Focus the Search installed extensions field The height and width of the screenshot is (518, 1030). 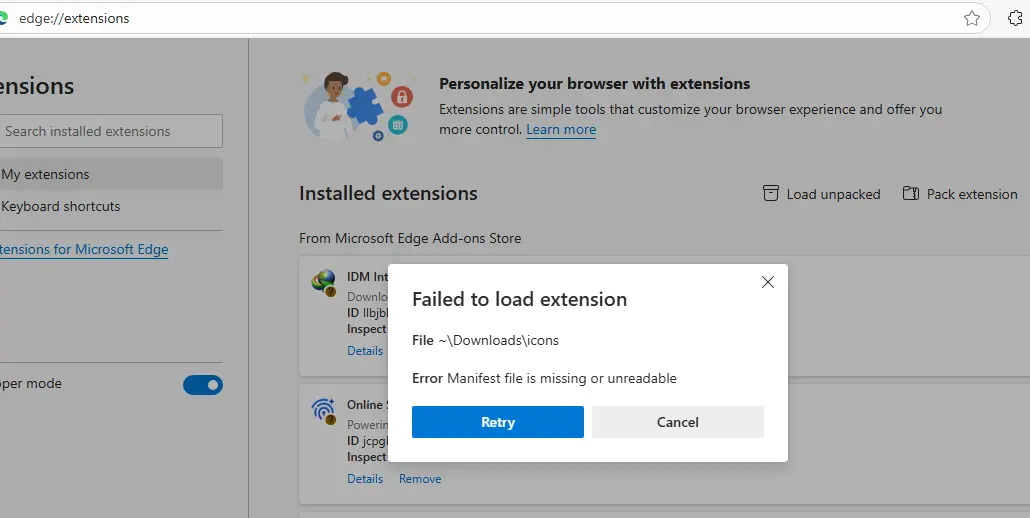110,131
